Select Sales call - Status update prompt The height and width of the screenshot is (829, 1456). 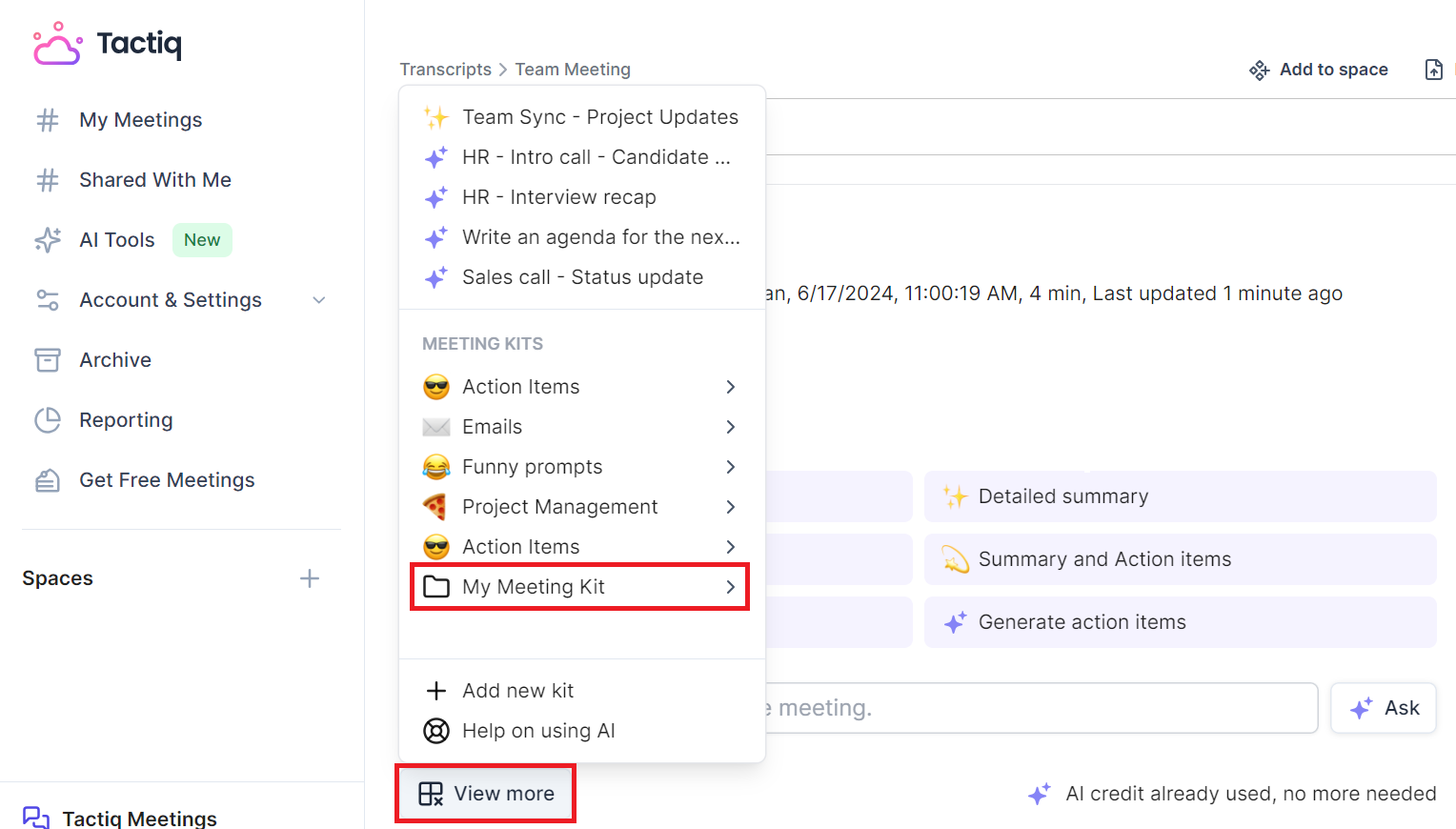[x=582, y=277]
